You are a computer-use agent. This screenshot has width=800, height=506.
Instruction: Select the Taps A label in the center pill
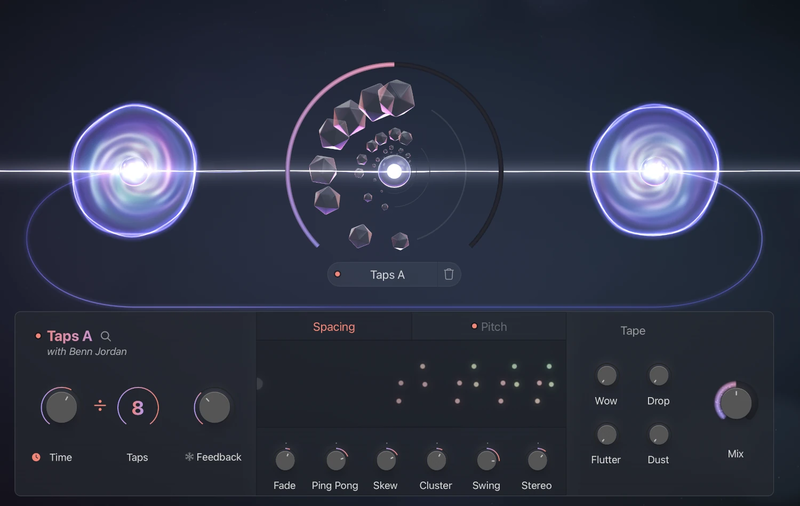(387, 274)
